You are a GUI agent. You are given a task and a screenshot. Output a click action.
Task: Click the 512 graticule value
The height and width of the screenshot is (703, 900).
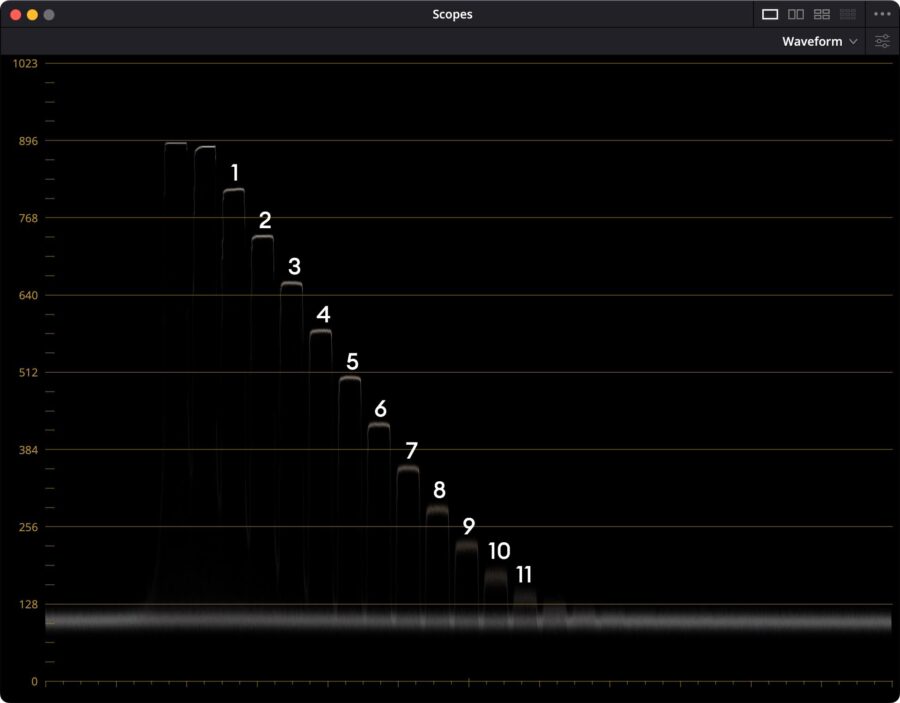(30, 372)
